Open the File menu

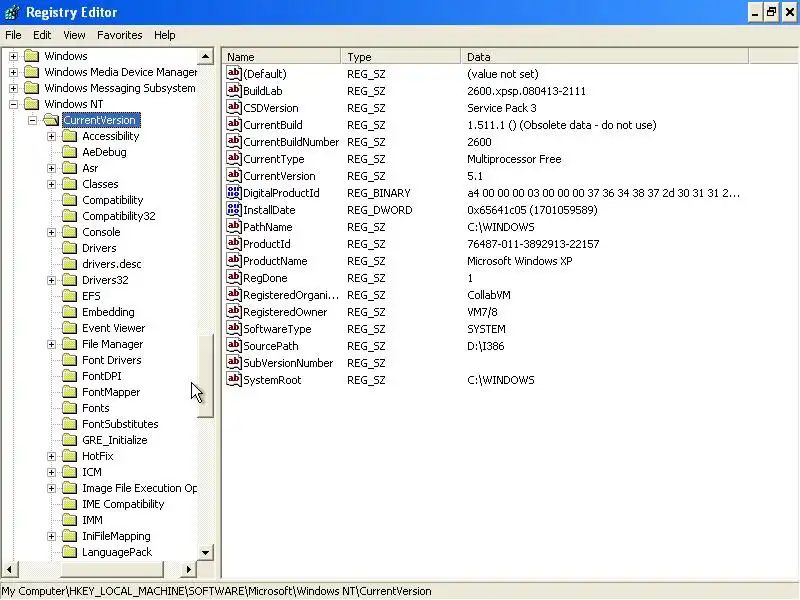[x=13, y=35]
